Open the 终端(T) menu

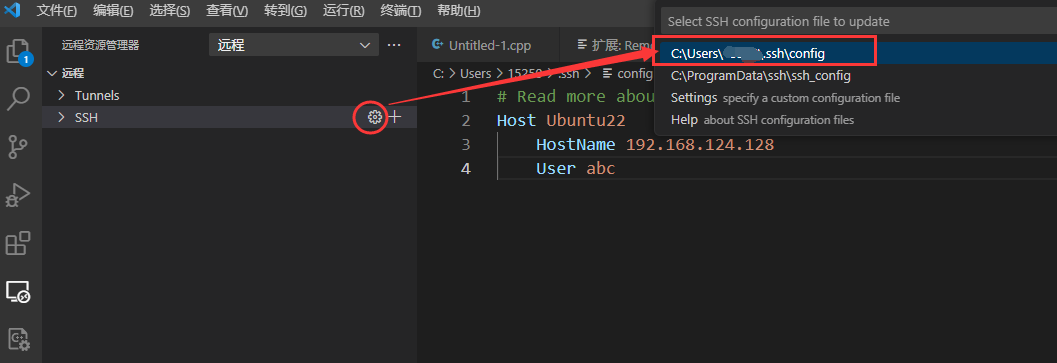[x=401, y=11]
